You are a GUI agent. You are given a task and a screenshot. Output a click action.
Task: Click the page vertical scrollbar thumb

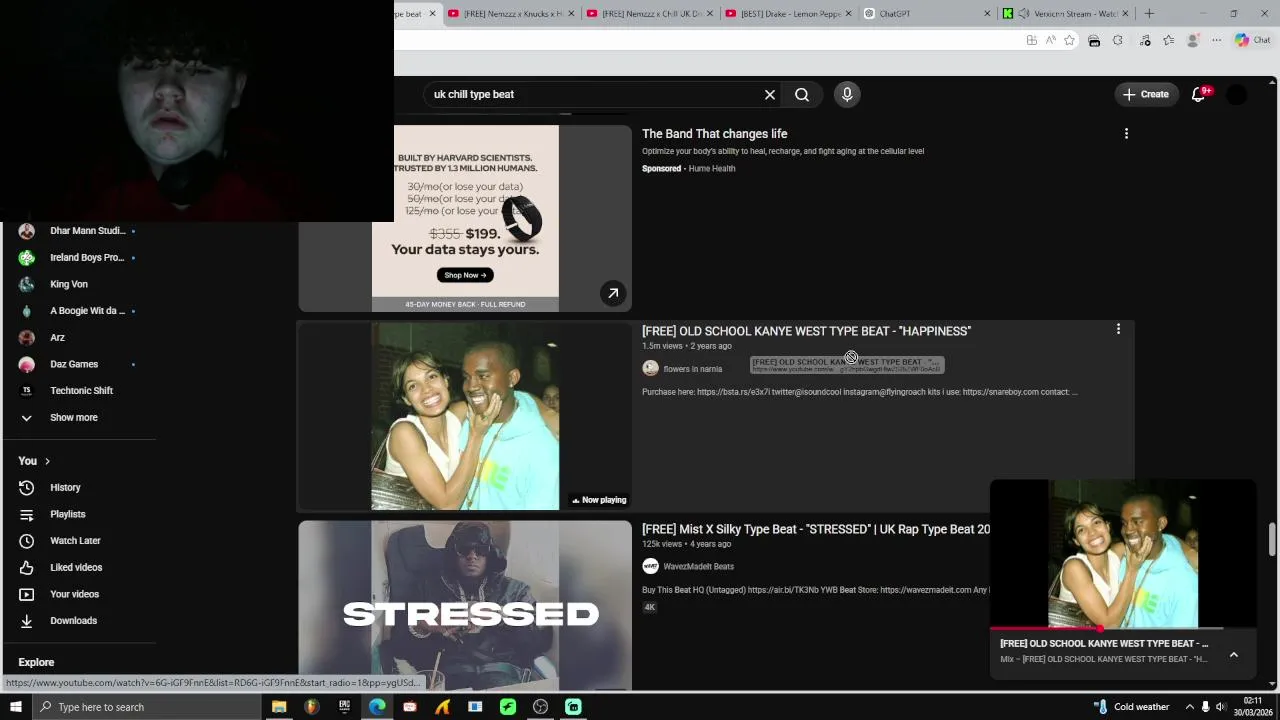[x=1272, y=538]
